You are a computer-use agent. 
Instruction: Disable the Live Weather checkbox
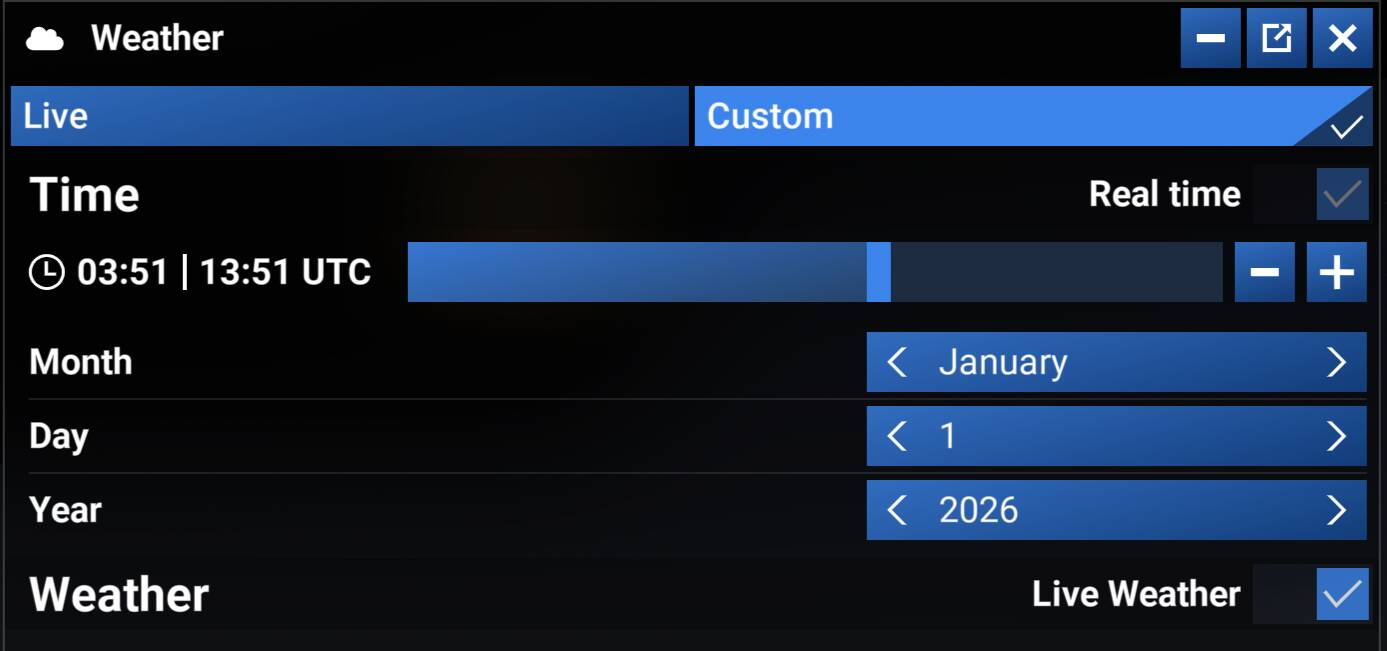click(x=1342, y=594)
